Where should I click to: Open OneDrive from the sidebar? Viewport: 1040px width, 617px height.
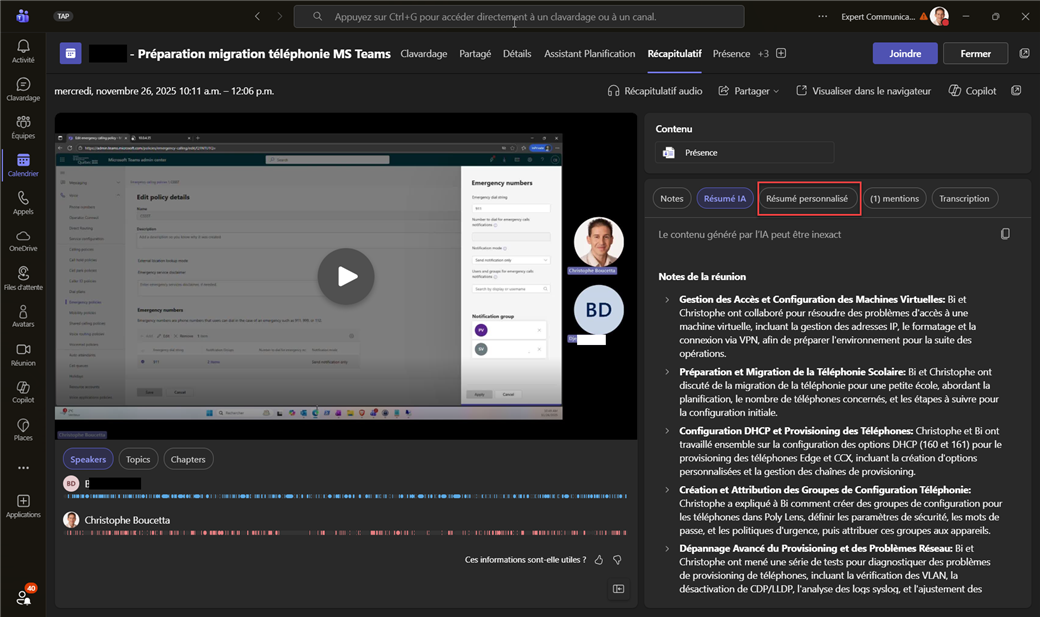click(22, 241)
